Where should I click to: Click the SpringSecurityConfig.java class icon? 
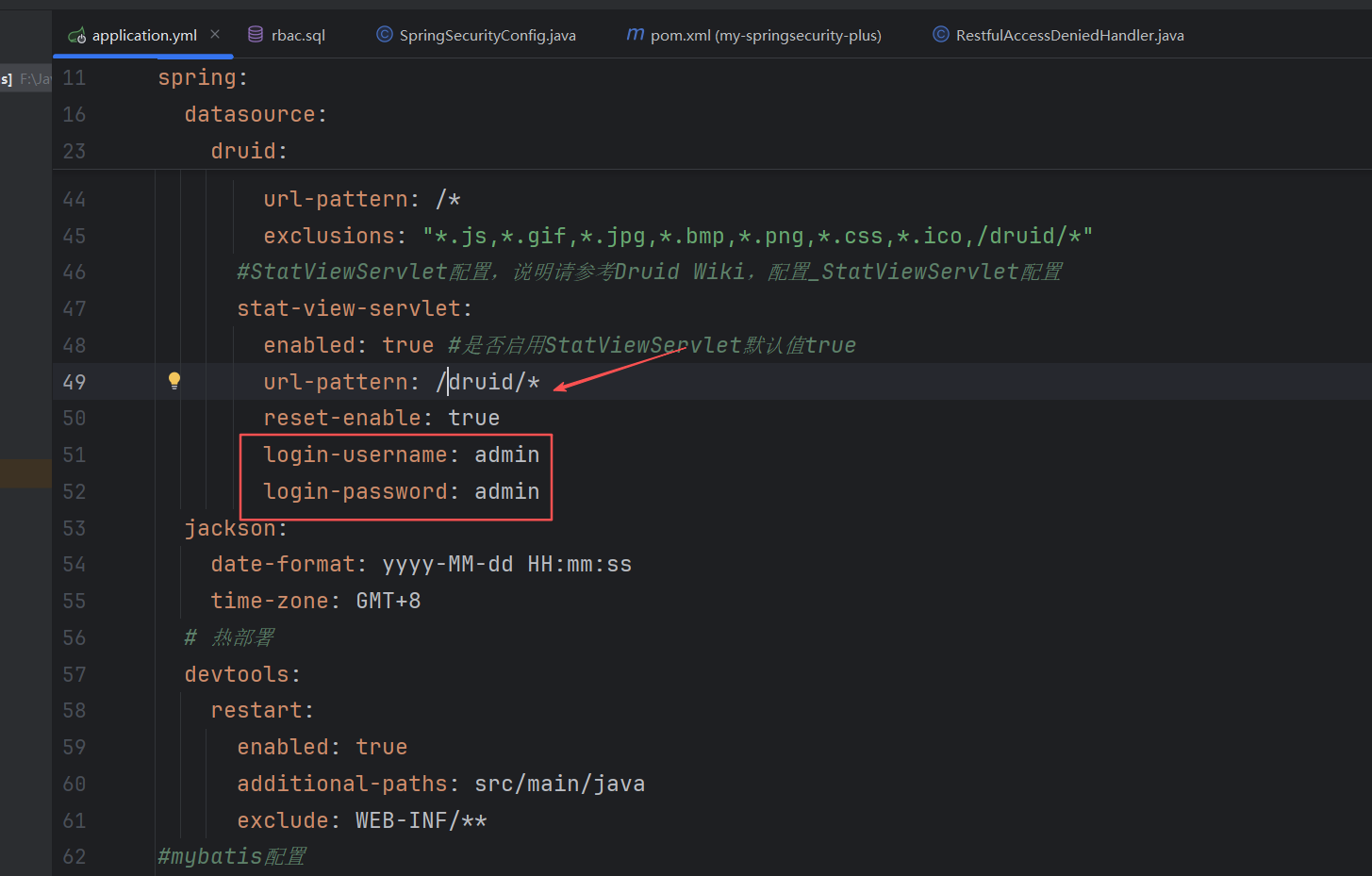pos(384,34)
